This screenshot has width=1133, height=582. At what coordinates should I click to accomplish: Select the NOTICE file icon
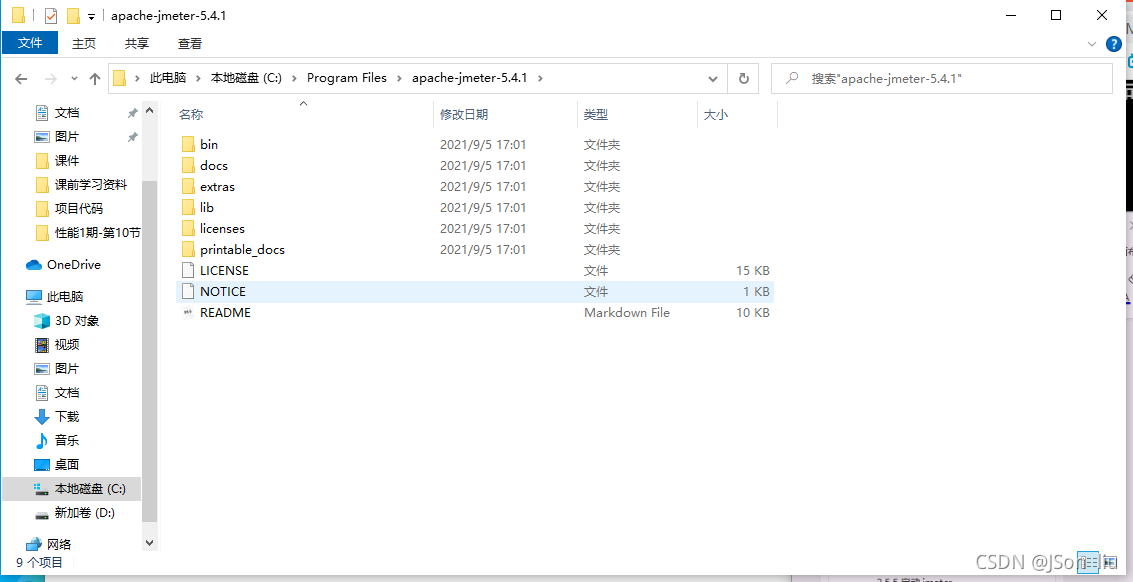point(188,291)
